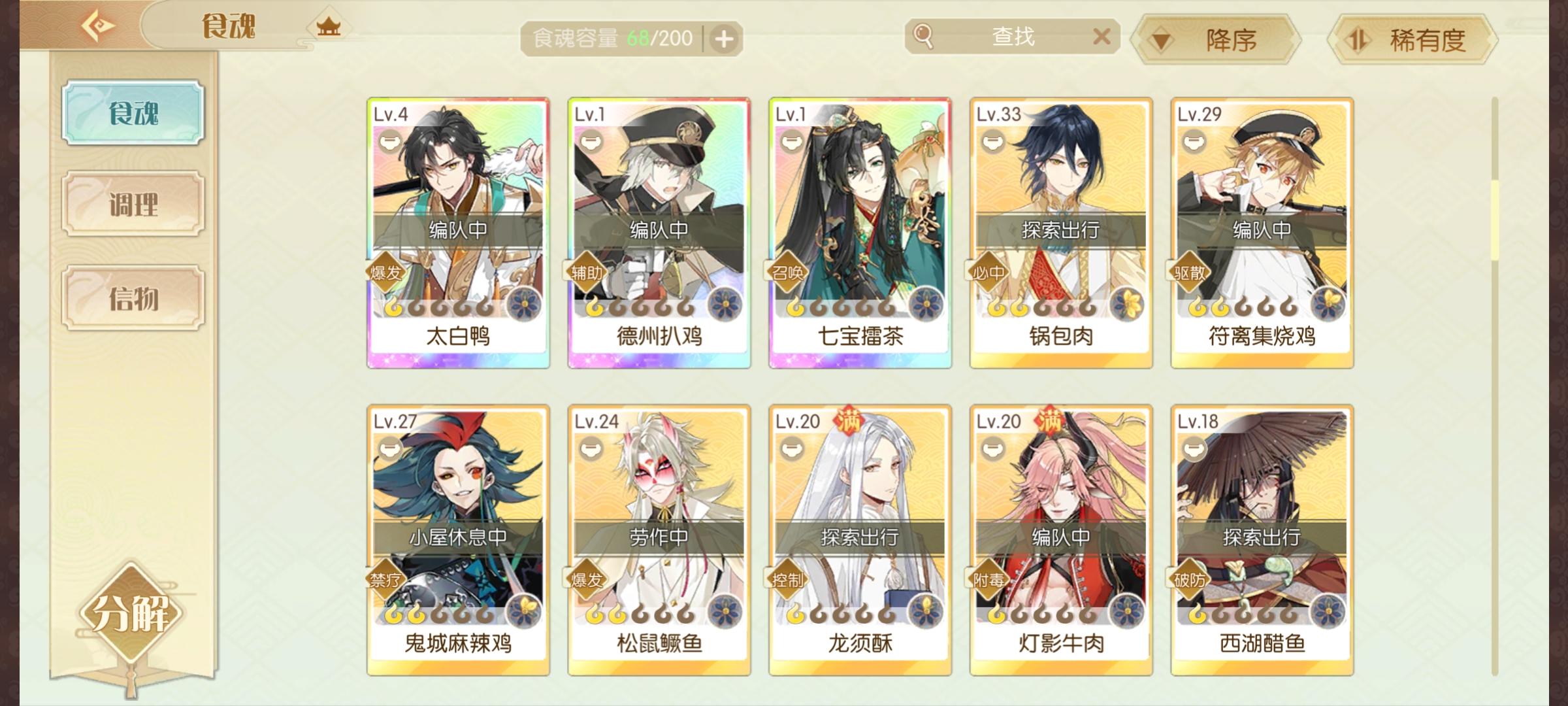This screenshot has height=706, width=1568.
Task: Toggle the bowl marker on 符离集烧鸡 card
Action: point(1194,141)
